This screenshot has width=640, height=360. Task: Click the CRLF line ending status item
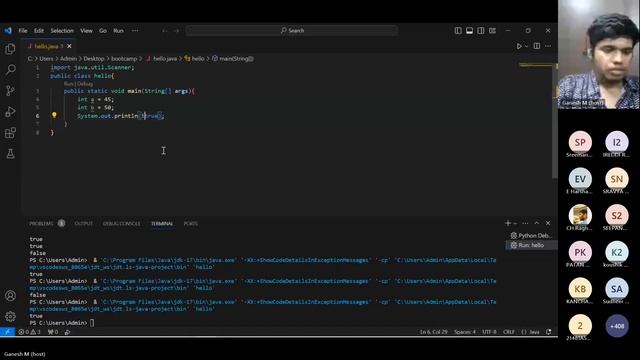coord(509,332)
